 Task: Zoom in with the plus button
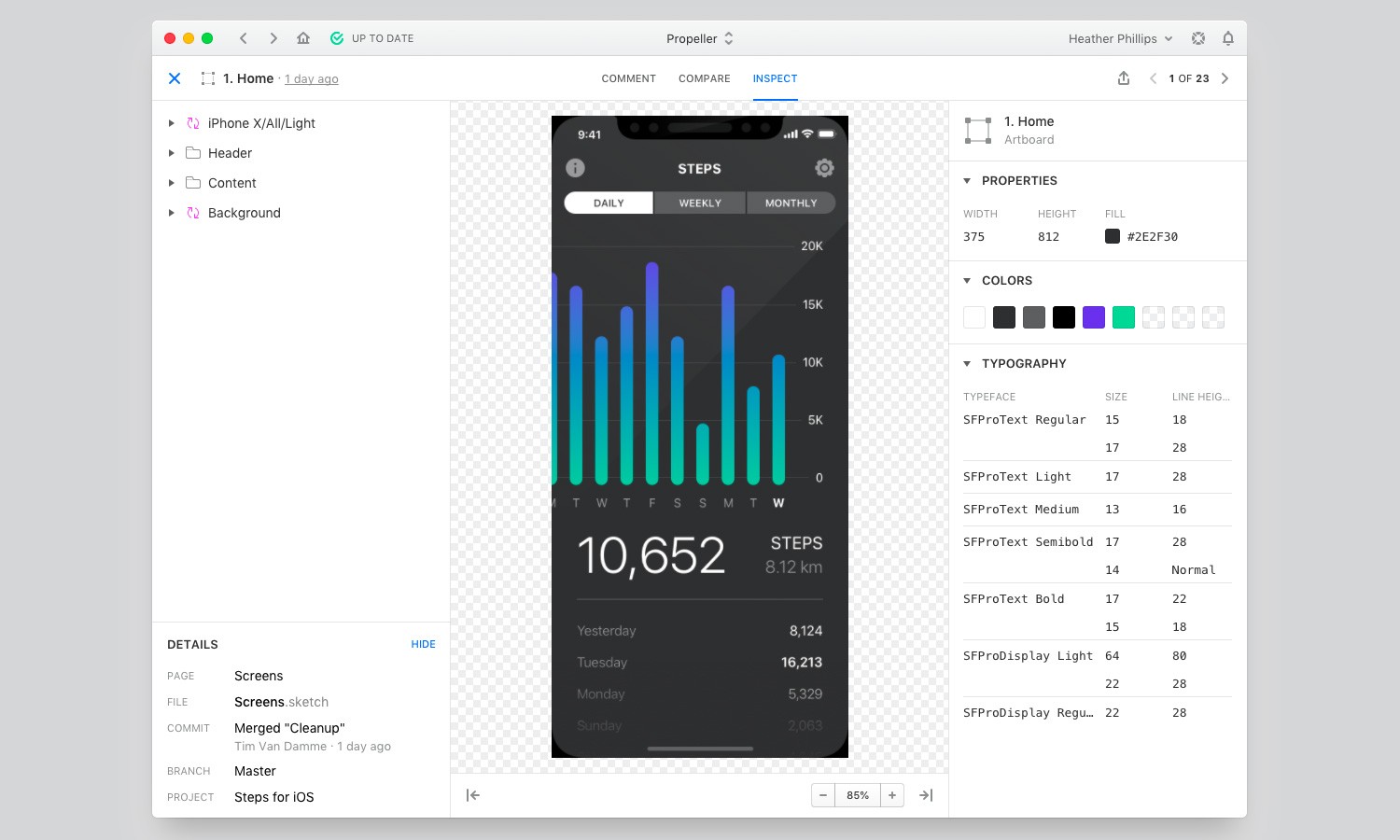[892, 795]
